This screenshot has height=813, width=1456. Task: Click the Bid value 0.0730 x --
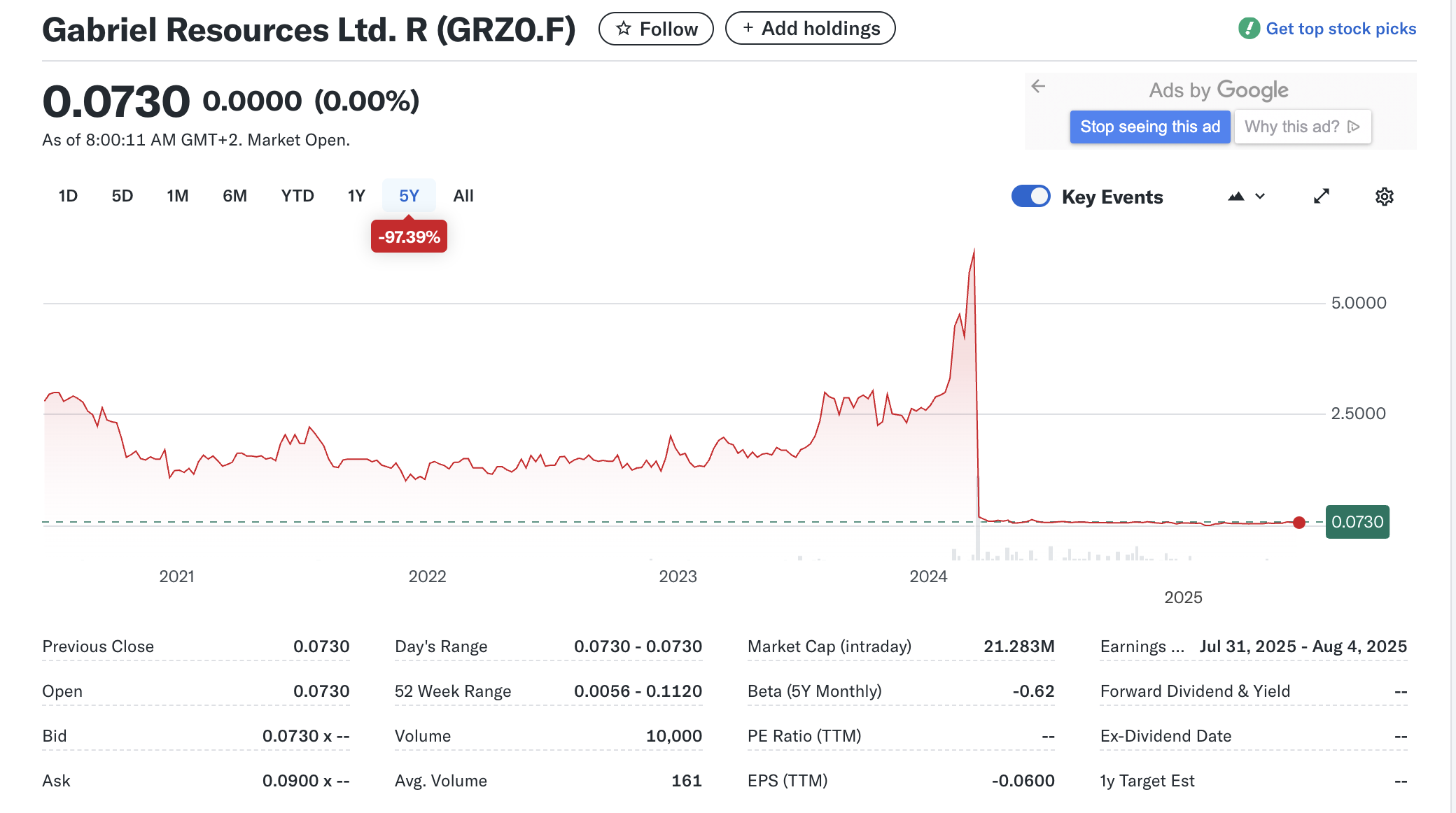pos(306,736)
